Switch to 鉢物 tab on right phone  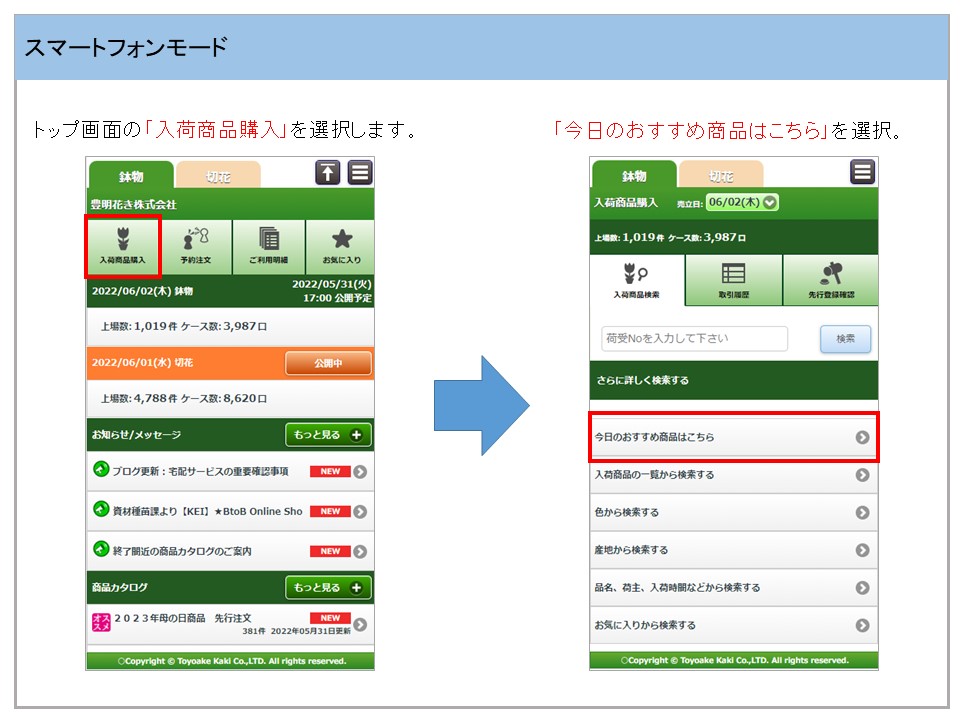click(x=634, y=176)
